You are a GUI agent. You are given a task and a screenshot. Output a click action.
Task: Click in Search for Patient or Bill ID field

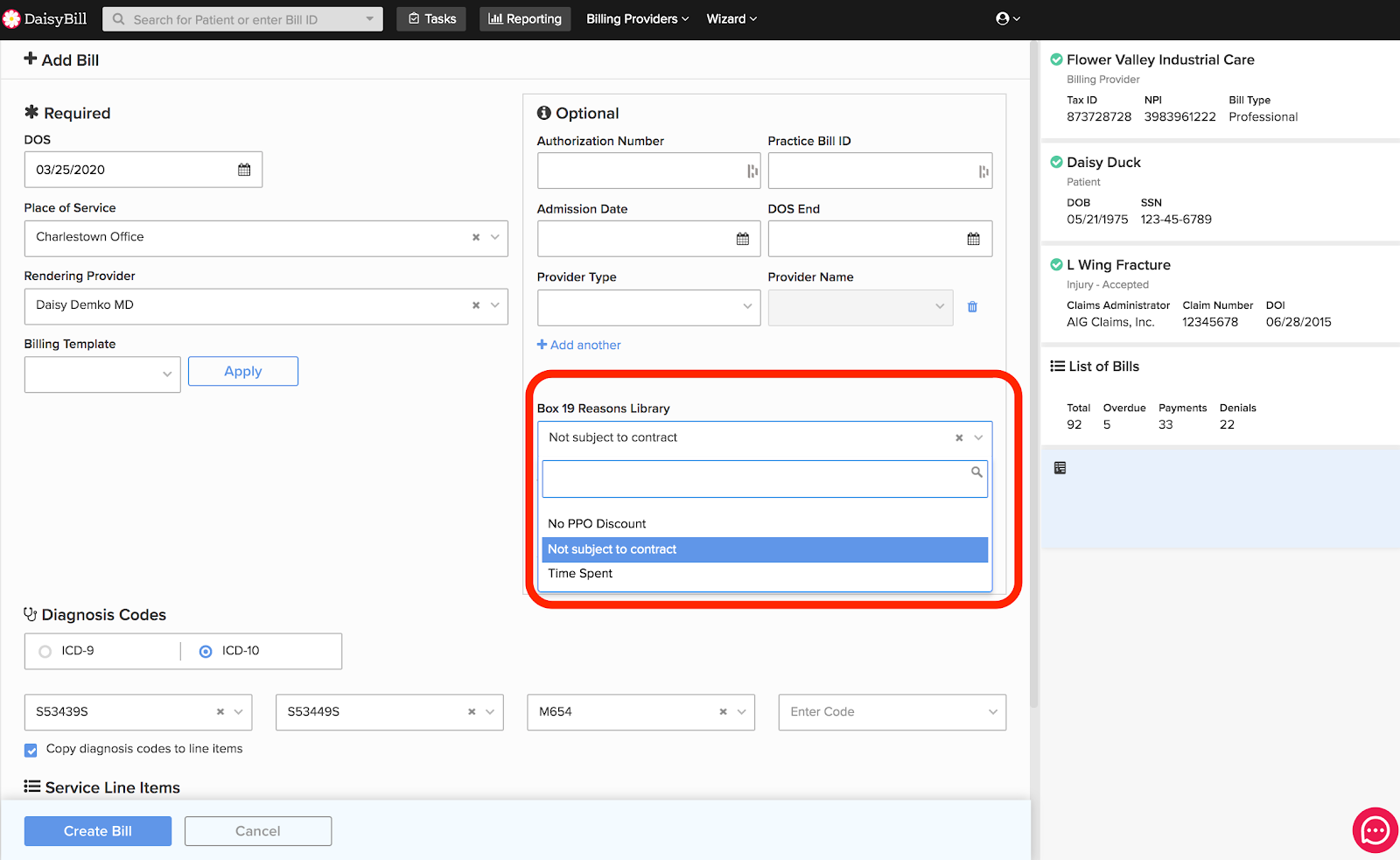click(242, 19)
